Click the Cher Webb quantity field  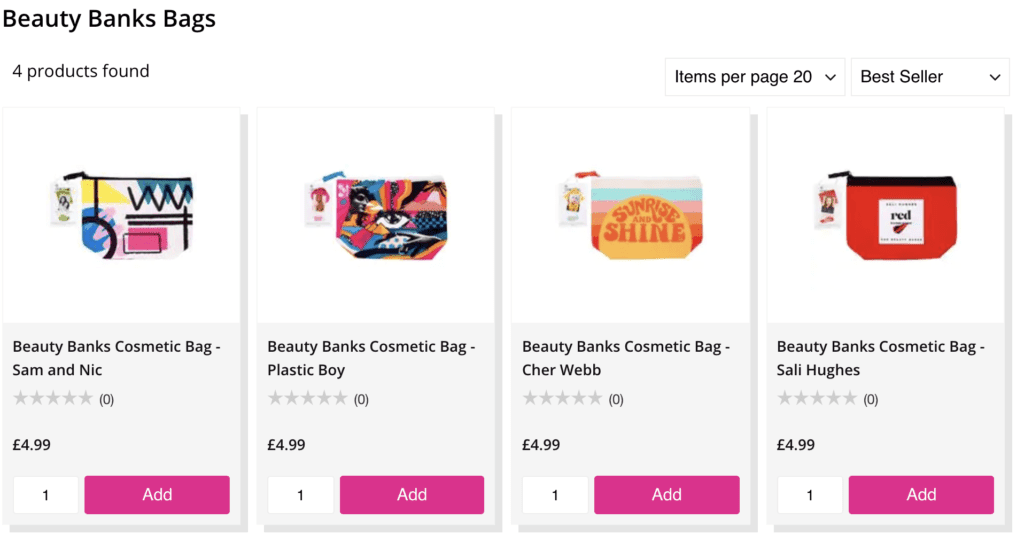[x=556, y=495]
